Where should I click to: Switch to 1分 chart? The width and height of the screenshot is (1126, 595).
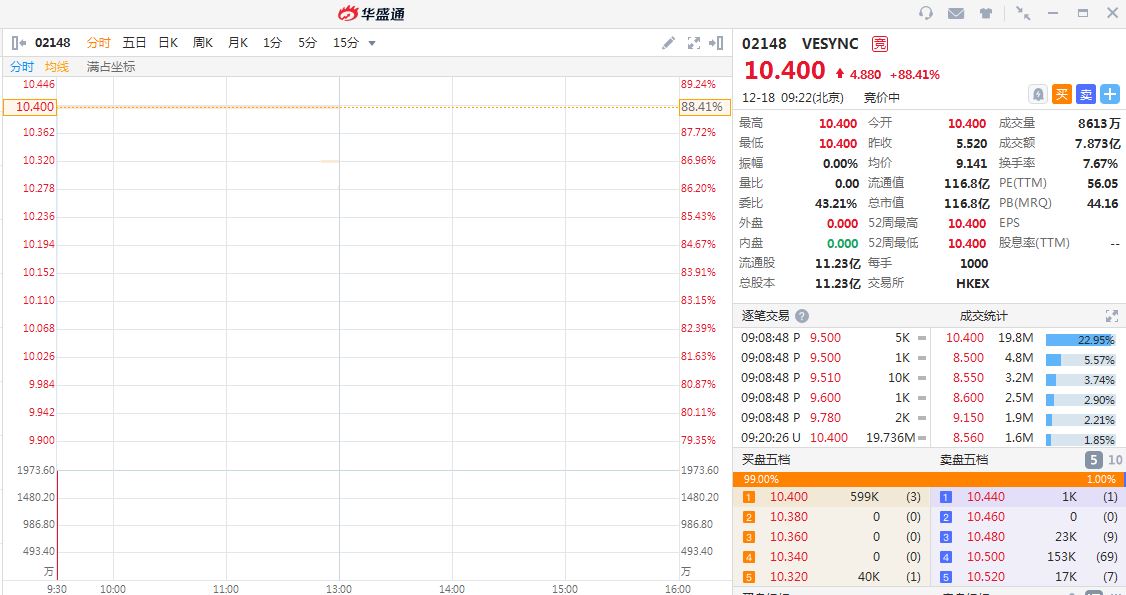[272, 43]
